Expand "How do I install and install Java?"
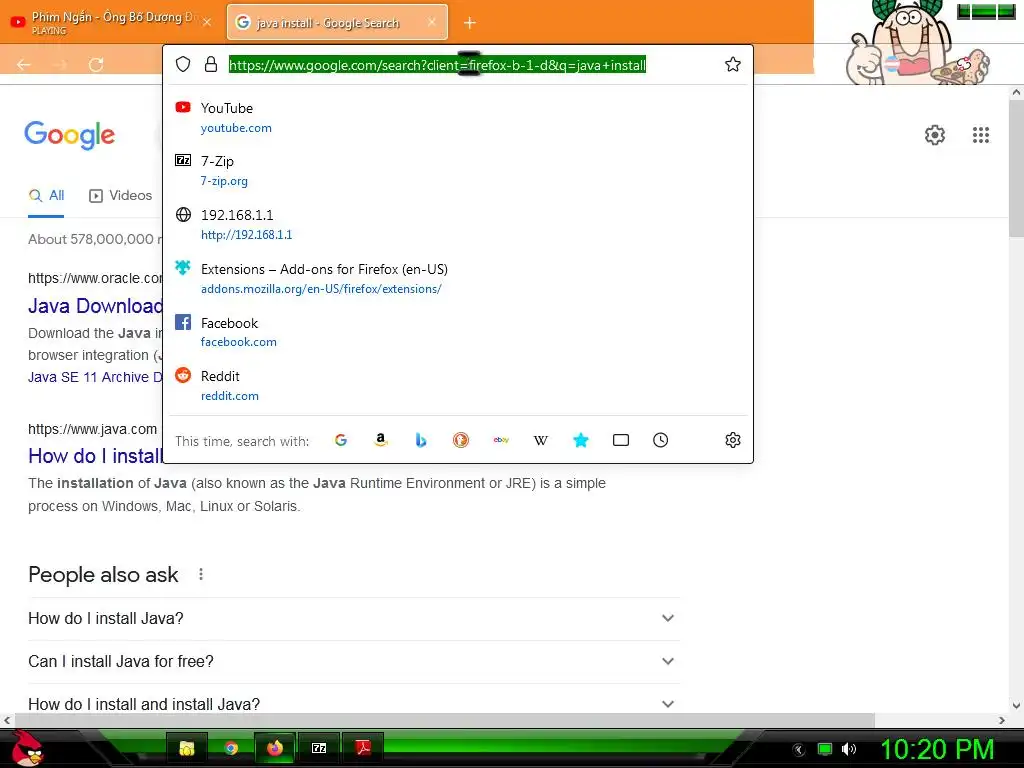Viewport: 1024px width, 768px height. [354, 705]
